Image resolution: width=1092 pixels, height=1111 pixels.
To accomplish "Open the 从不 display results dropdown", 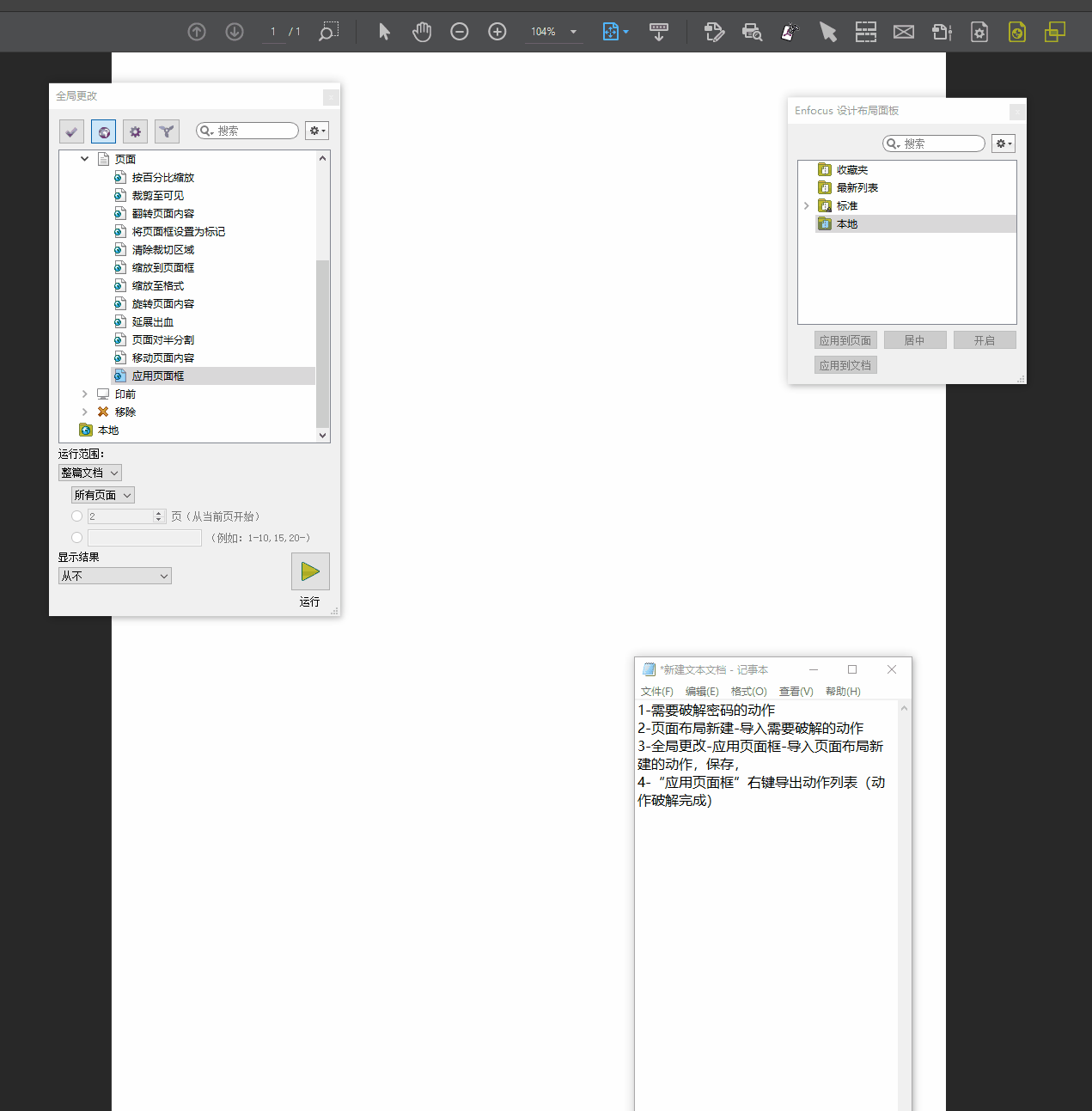I will pyautogui.click(x=115, y=576).
